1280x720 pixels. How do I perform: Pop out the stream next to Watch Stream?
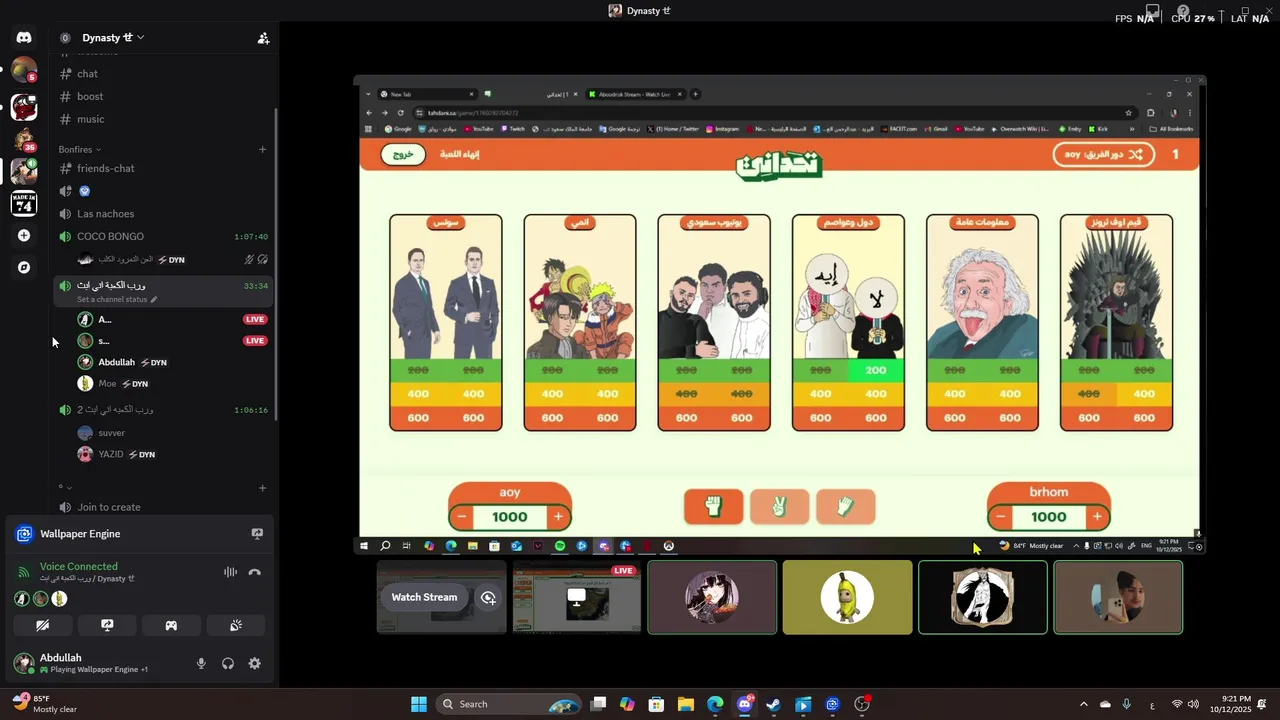(x=488, y=598)
